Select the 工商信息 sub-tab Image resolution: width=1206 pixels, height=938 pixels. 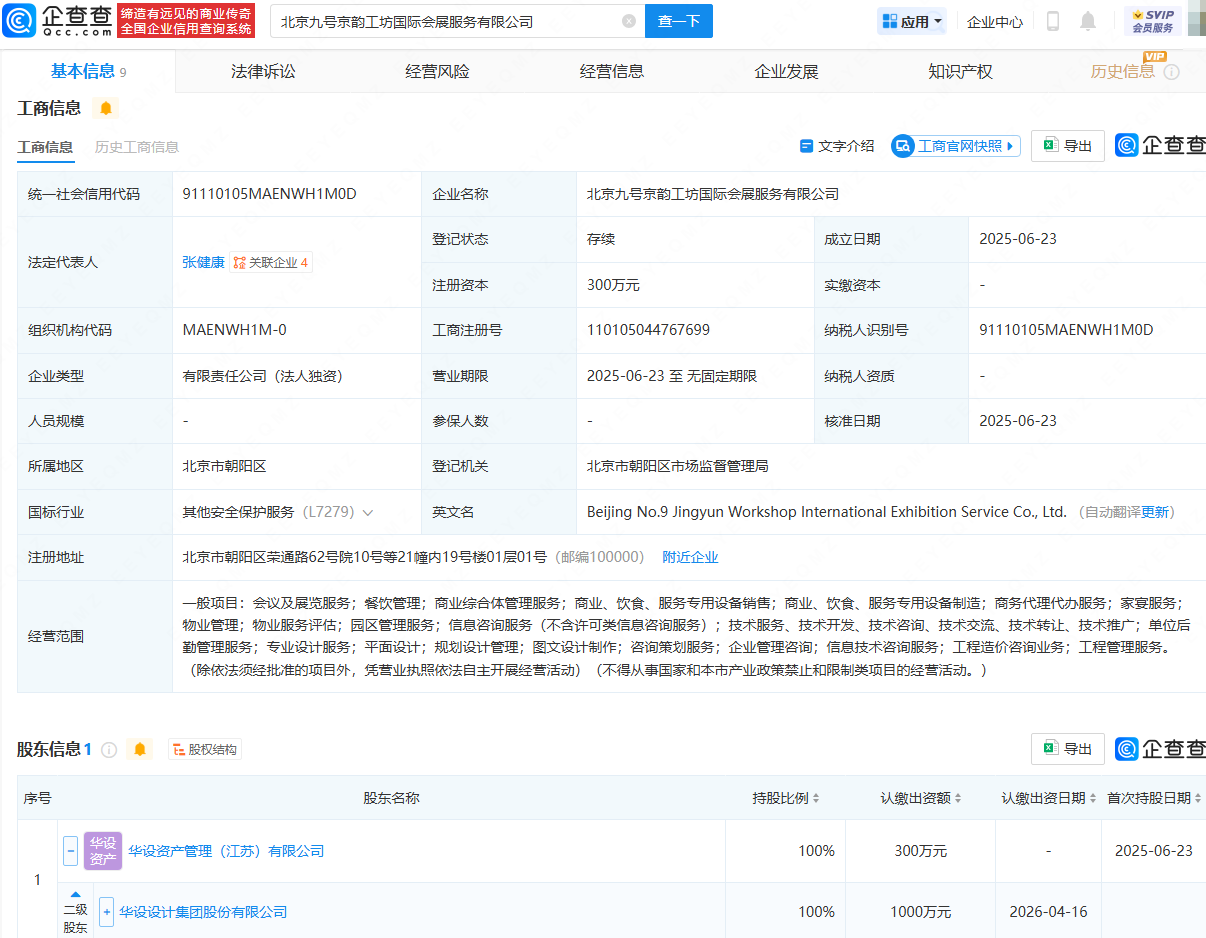[x=45, y=147]
